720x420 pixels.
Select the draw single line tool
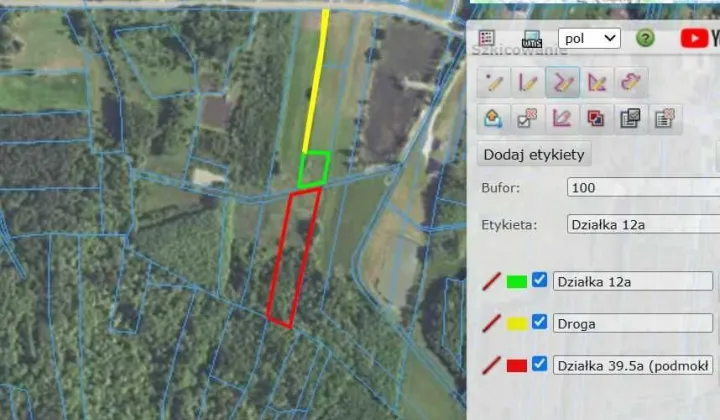click(528, 82)
